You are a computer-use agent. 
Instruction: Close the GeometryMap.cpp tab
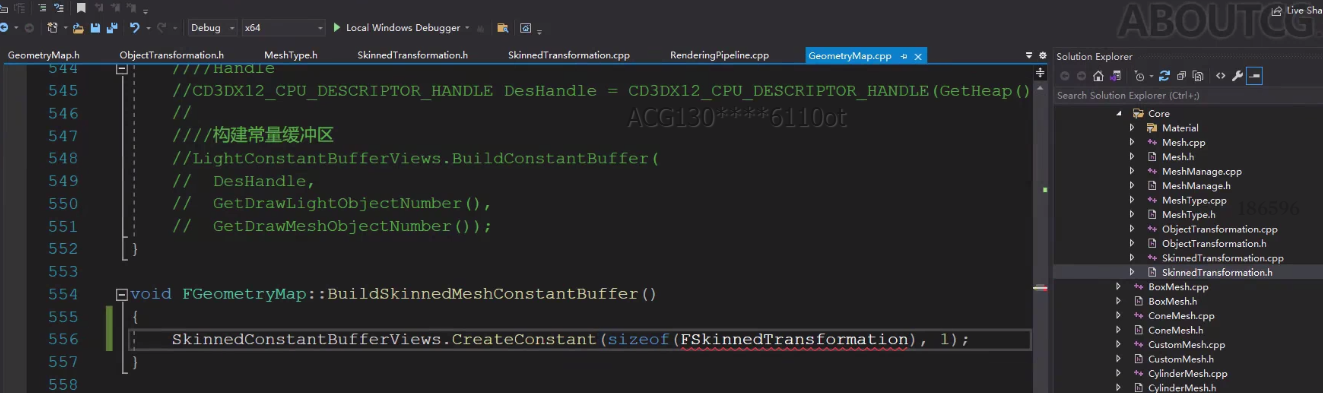(918, 56)
